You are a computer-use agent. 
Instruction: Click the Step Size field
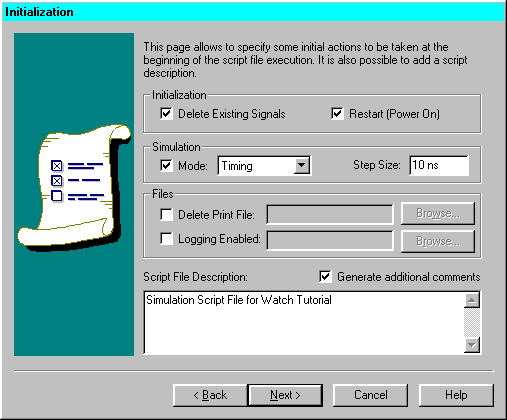(439, 165)
